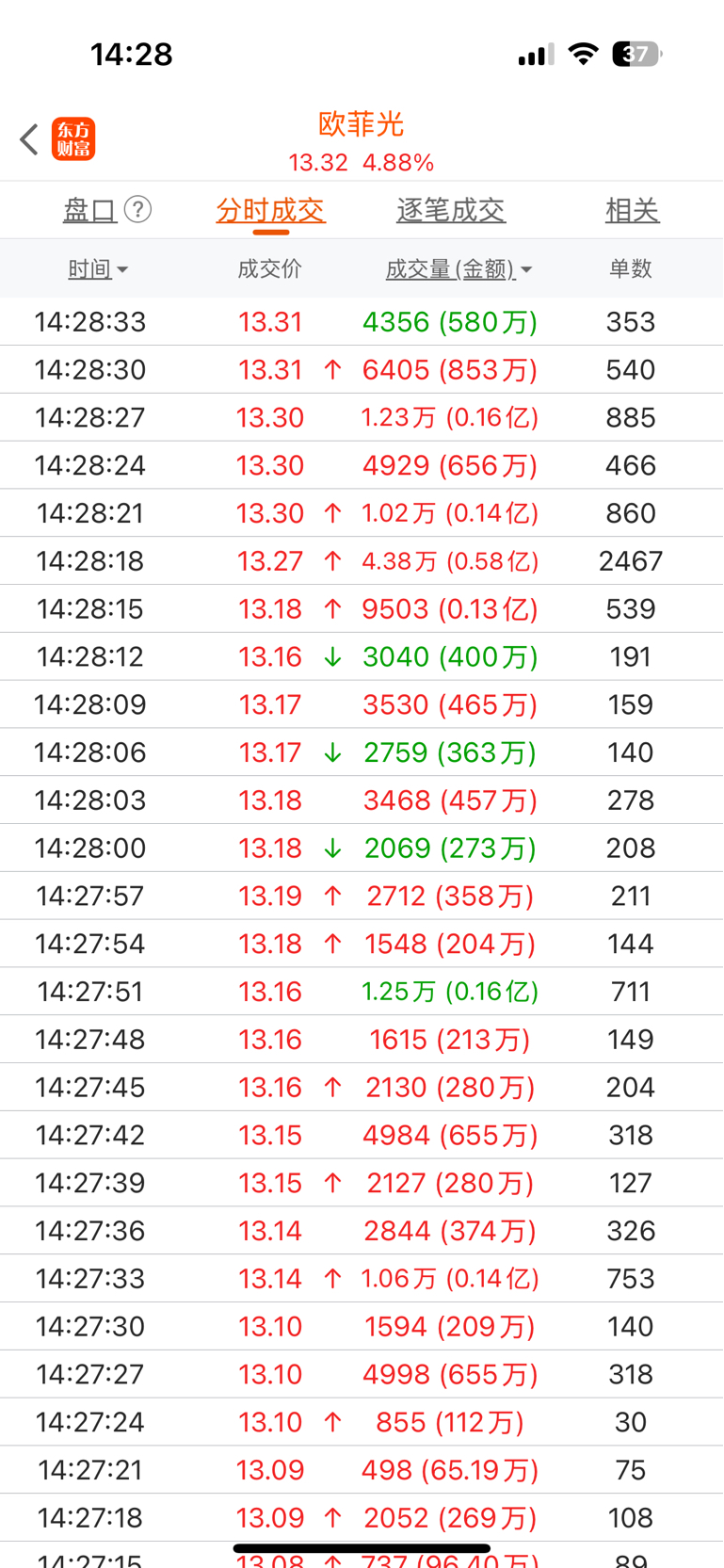Tap the 单数 column header
The height and width of the screenshot is (1568, 724).
click(x=631, y=269)
